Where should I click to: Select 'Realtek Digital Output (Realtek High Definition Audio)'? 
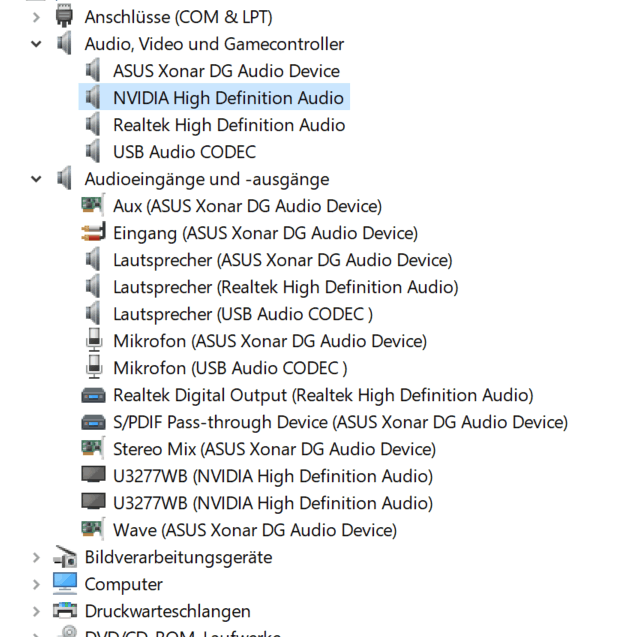click(x=323, y=395)
